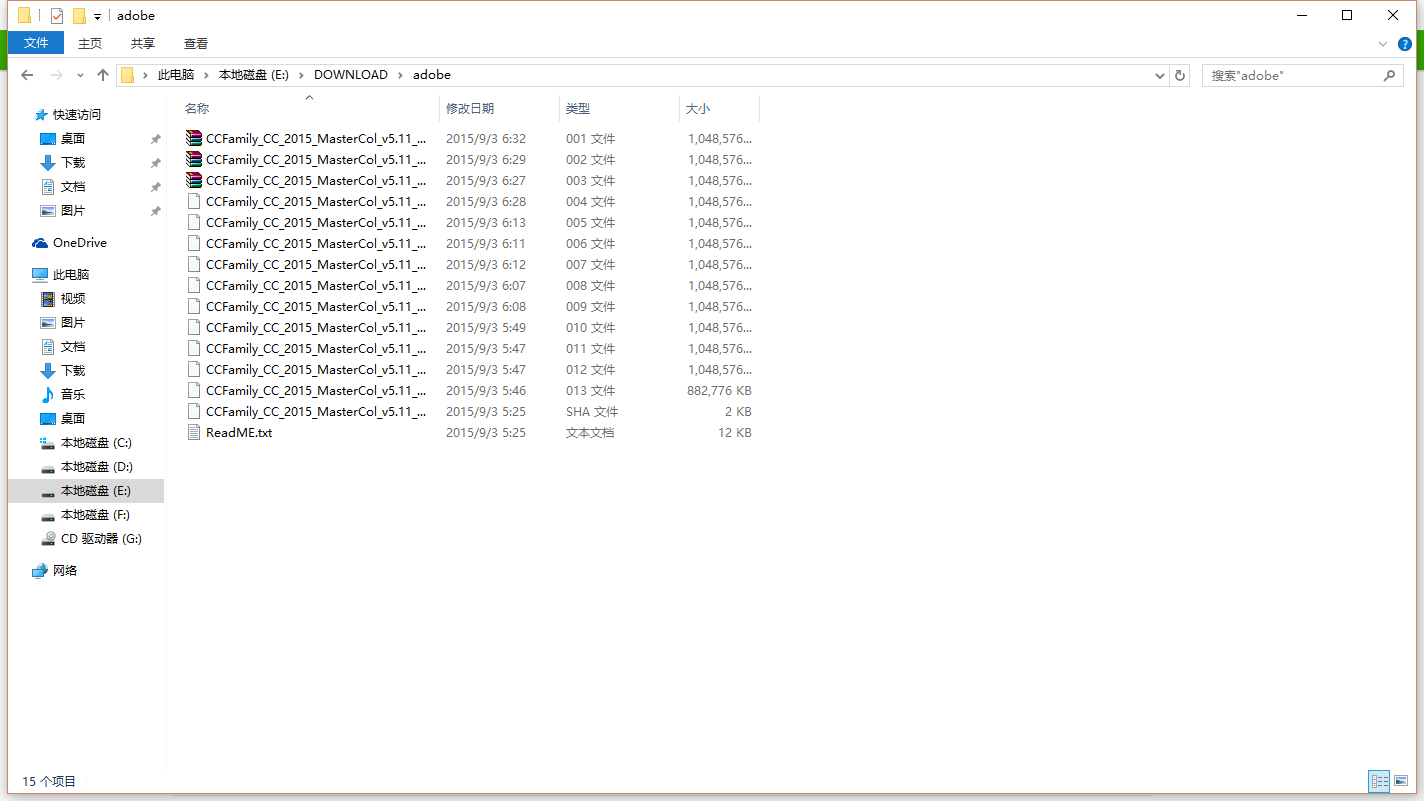Viewport: 1424px width, 801px height.
Task: Click 此电脑 in the address bar
Action: pyautogui.click(x=176, y=75)
